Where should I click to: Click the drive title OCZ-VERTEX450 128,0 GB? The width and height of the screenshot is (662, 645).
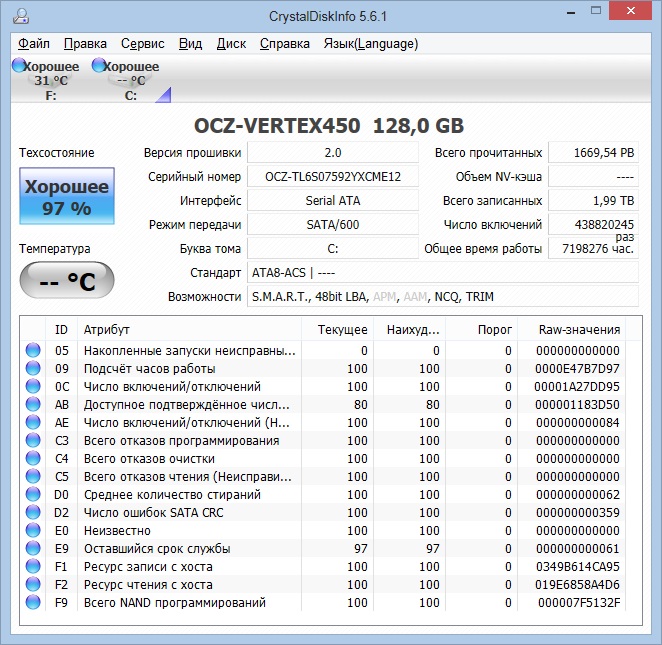coord(329,126)
